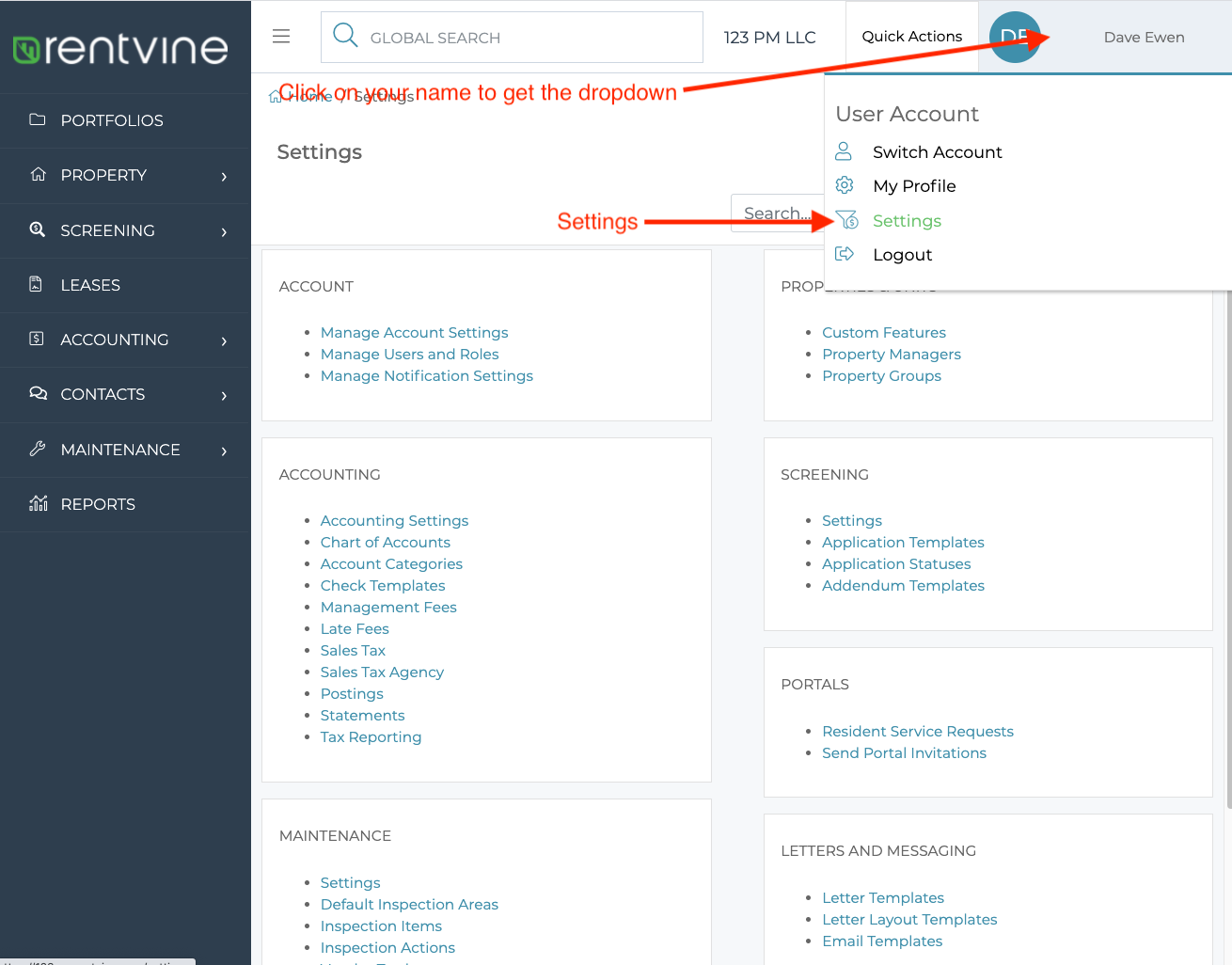
Task: Open the Late Fees link
Action: coord(355,629)
